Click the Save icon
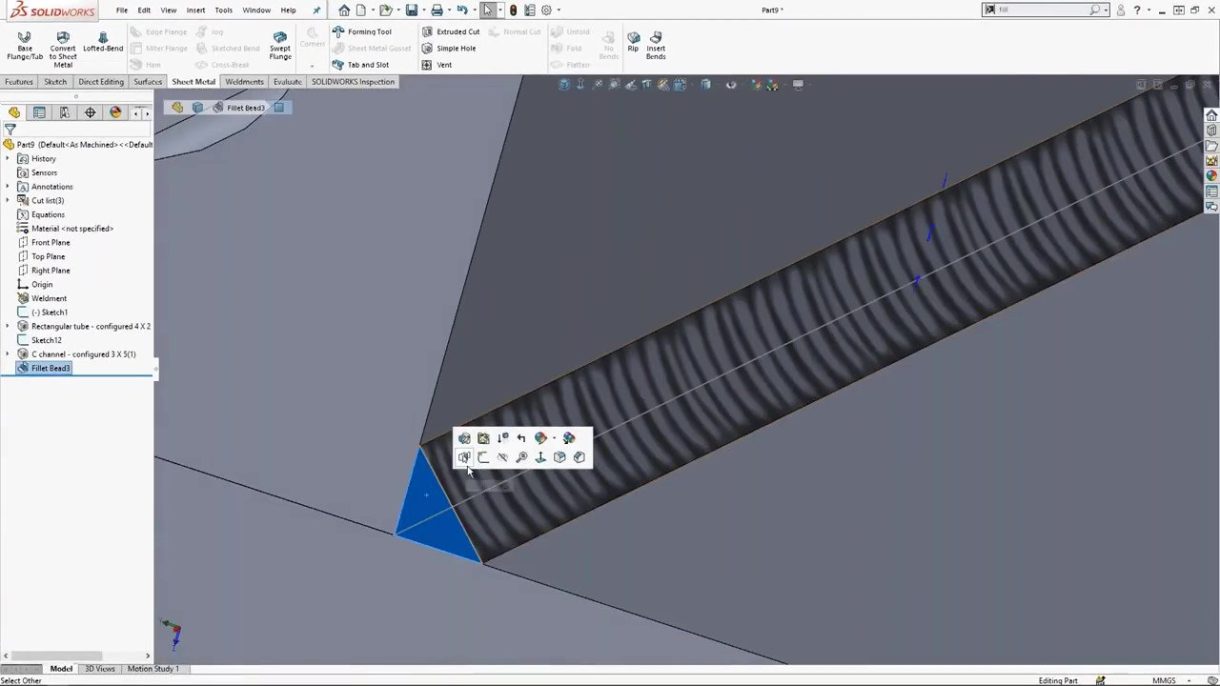This screenshot has height=686, width=1220. tap(411, 10)
